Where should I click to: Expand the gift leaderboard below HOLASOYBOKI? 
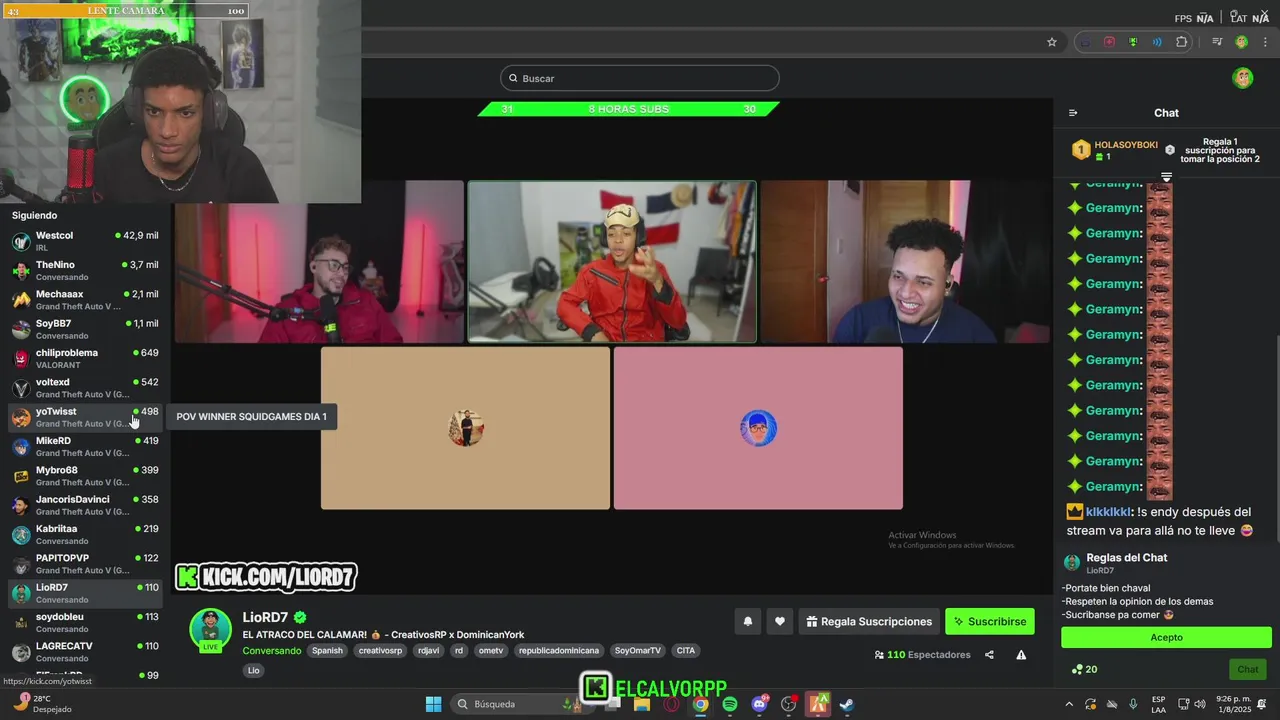point(1166,177)
